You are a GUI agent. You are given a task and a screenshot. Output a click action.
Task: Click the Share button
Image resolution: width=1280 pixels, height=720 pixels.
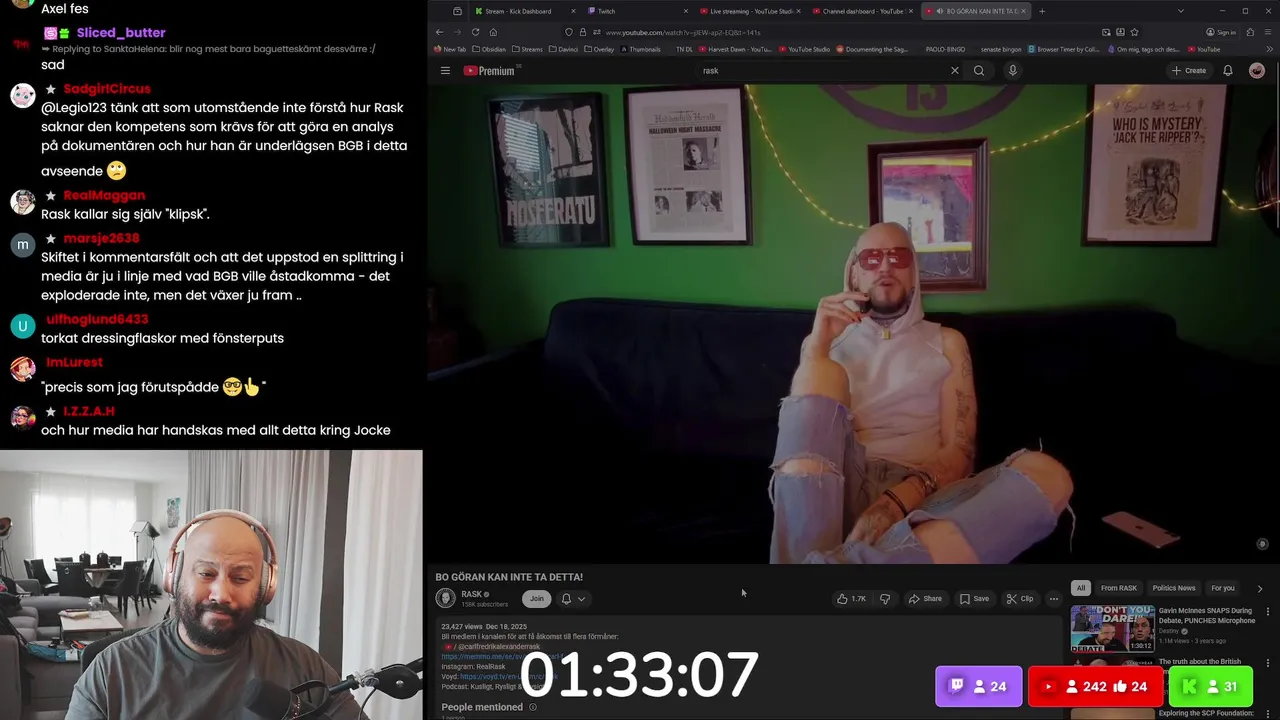924,599
